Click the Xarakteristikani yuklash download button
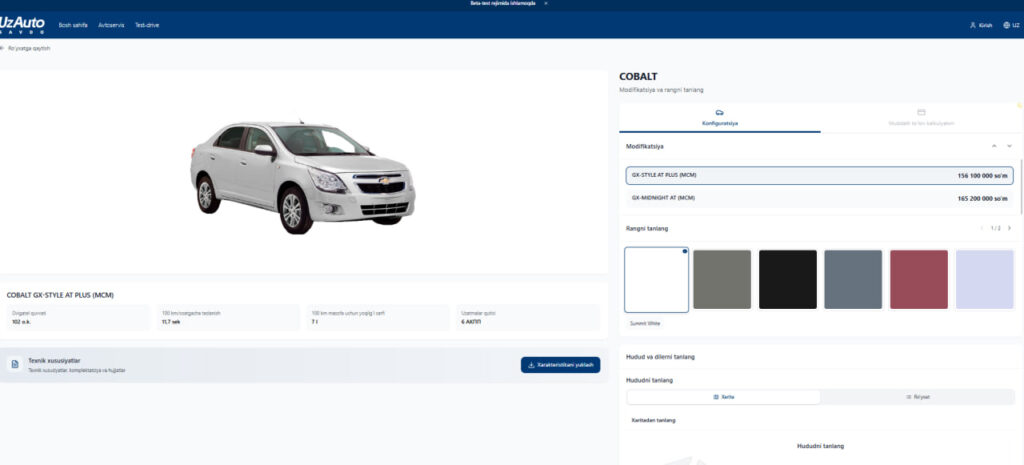Viewport: 1024px width, 465px height. click(x=560, y=365)
